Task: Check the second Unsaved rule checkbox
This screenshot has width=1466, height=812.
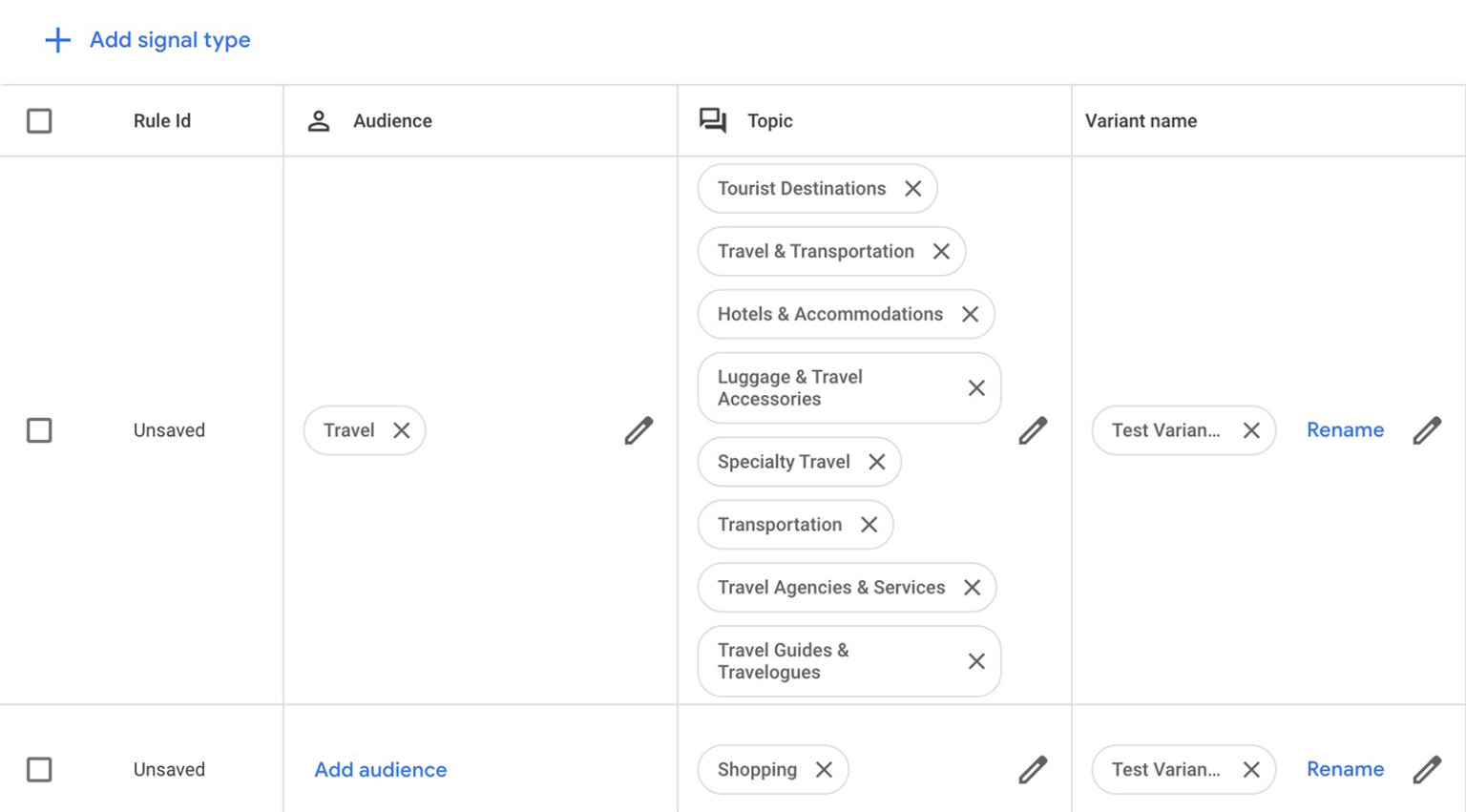Action: click(x=39, y=769)
